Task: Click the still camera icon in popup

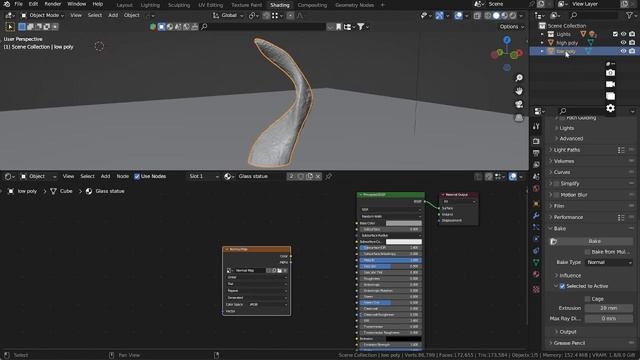Action: 610,73
